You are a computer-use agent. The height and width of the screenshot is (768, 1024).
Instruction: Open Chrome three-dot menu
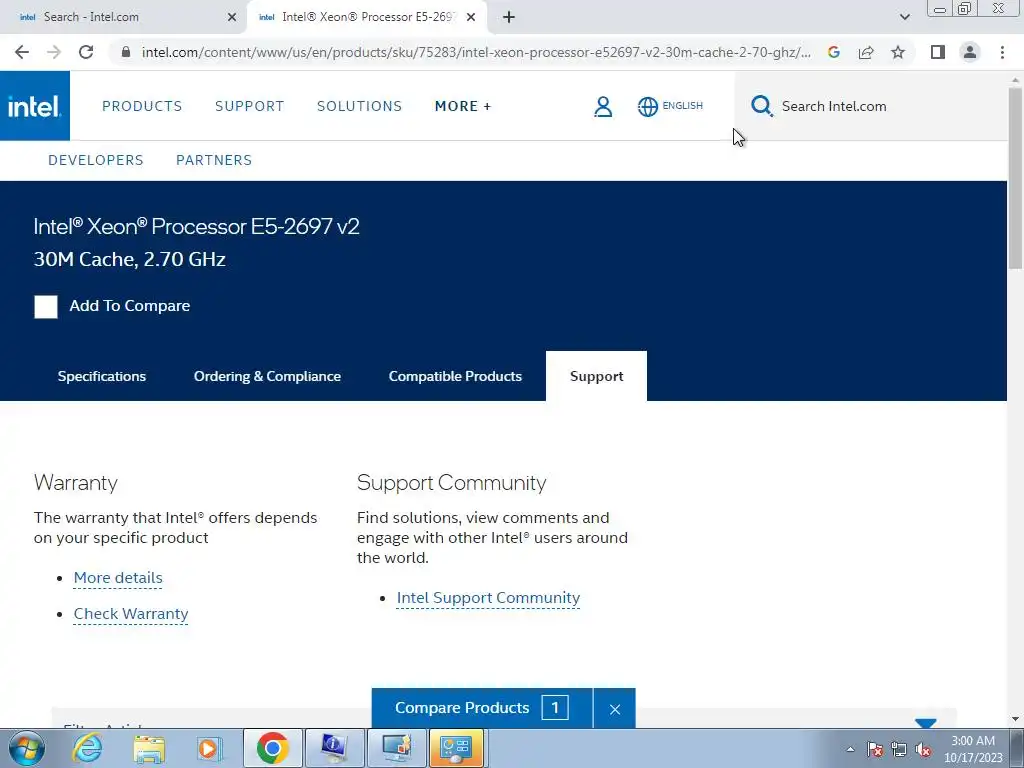[1002, 52]
